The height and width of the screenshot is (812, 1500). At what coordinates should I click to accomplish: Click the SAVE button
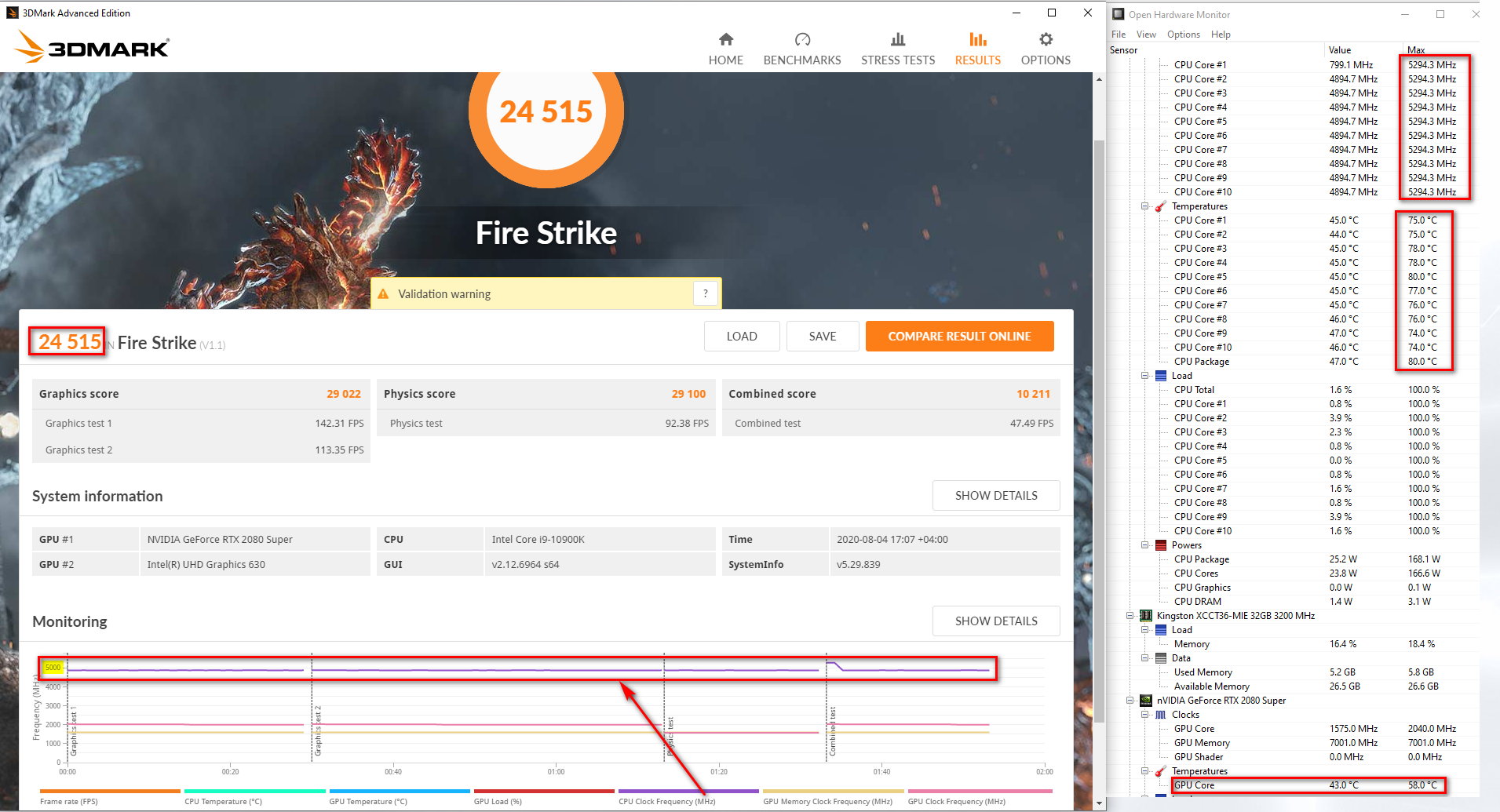pos(823,337)
